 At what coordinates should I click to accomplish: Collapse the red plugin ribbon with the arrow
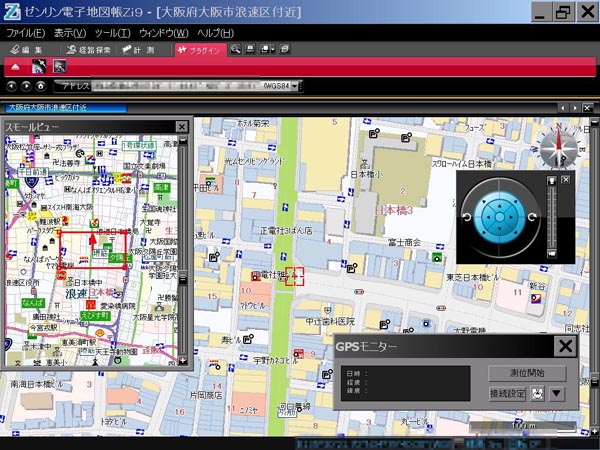[15, 67]
